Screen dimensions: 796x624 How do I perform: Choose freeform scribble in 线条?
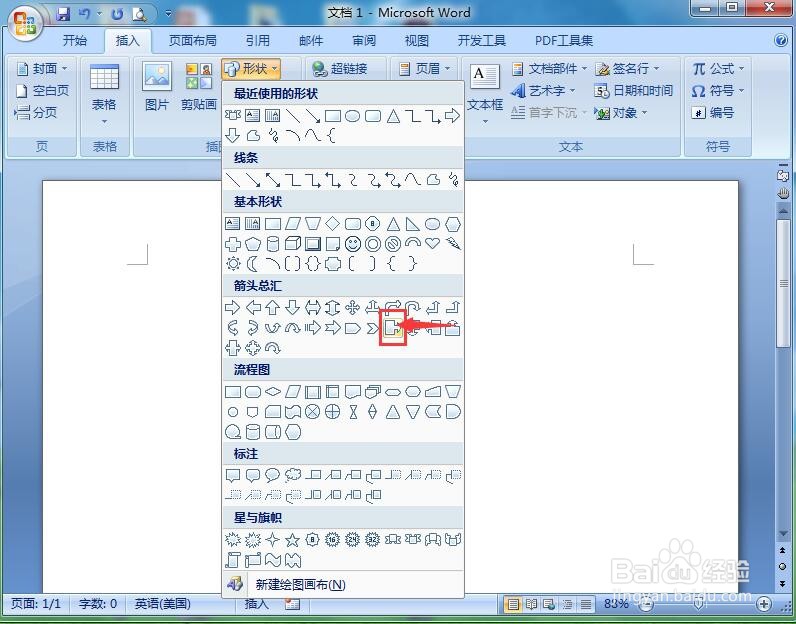click(453, 179)
